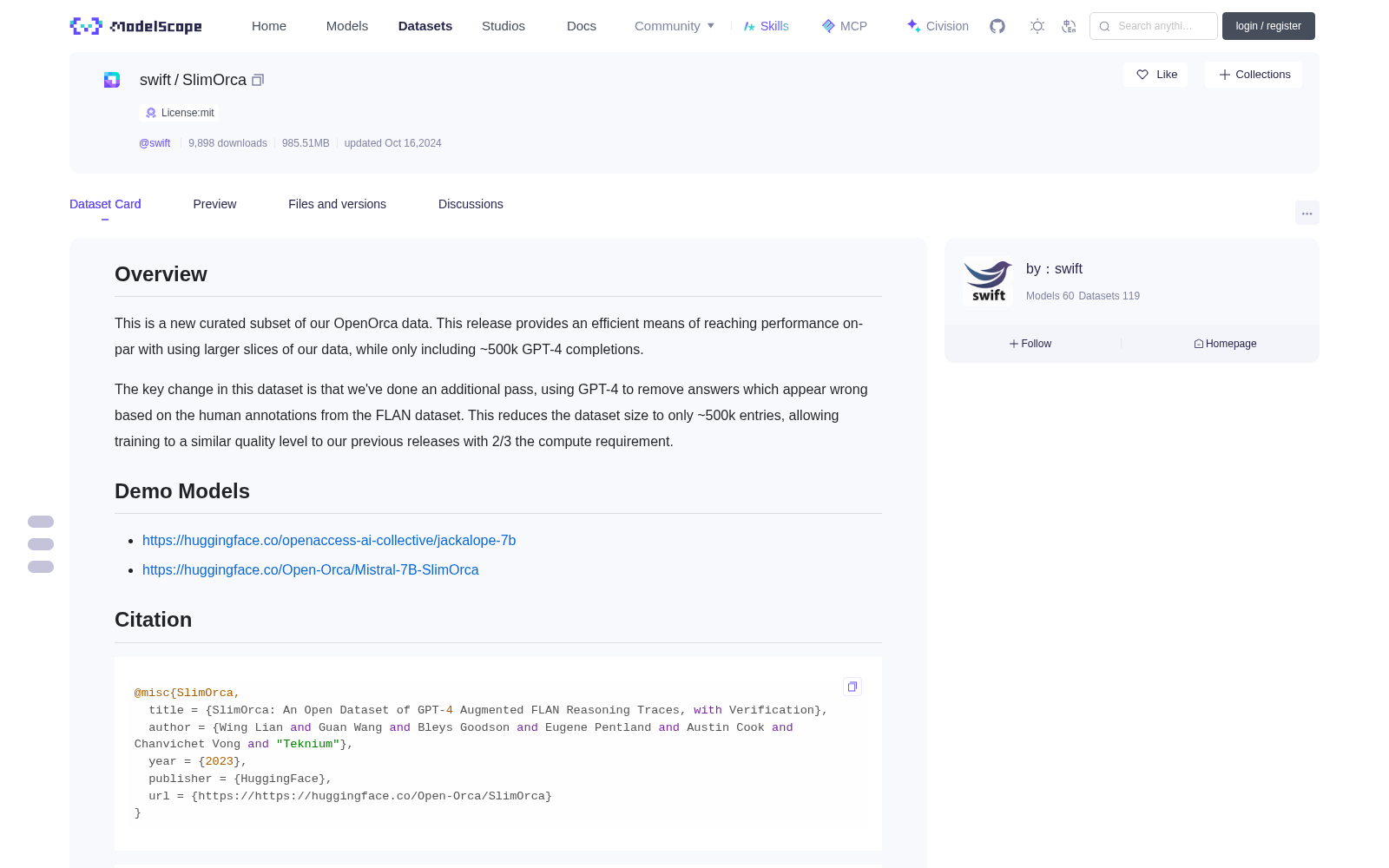Click the Civision star icon
1389x868 pixels.
pos(913,26)
